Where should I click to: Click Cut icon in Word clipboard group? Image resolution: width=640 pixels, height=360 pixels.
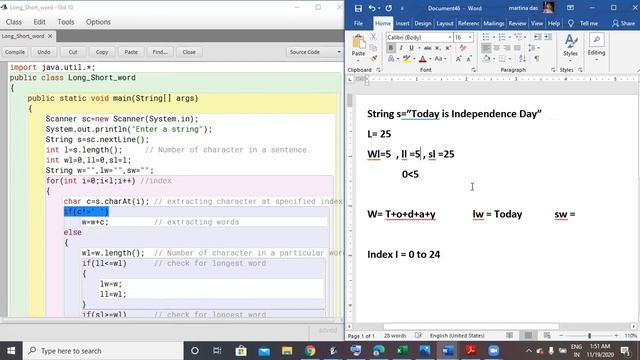click(373, 37)
